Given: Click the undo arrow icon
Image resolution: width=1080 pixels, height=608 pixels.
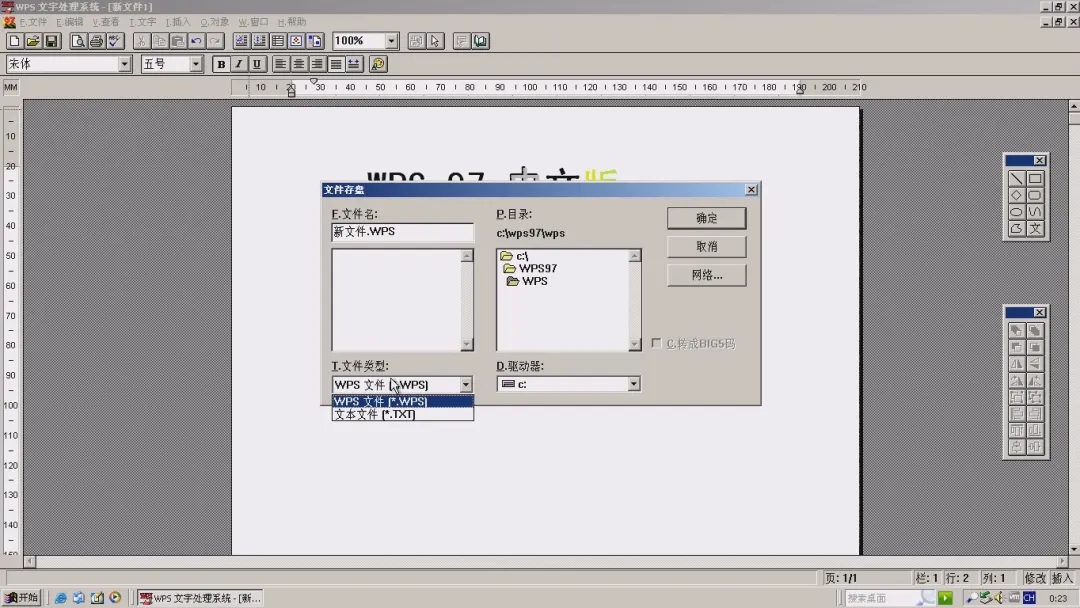Looking at the screenshot, I should pos(196,41).
